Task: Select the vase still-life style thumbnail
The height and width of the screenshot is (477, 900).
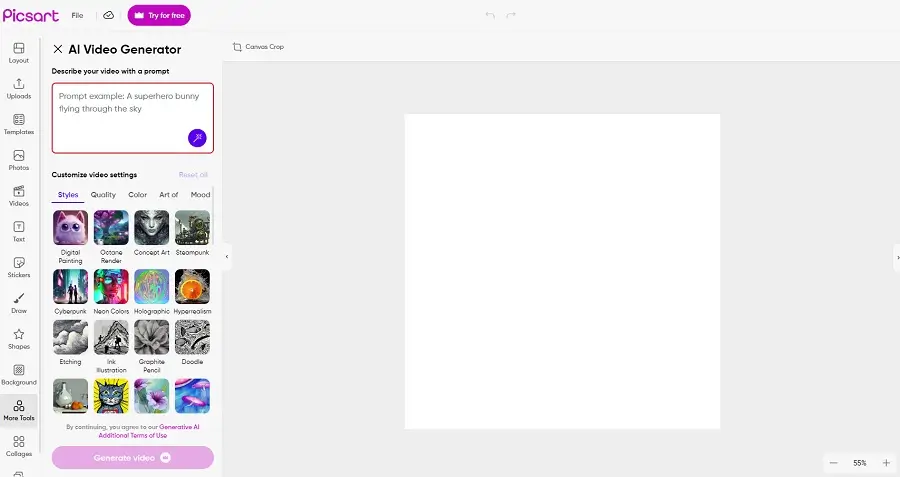Action: point(71,396)
